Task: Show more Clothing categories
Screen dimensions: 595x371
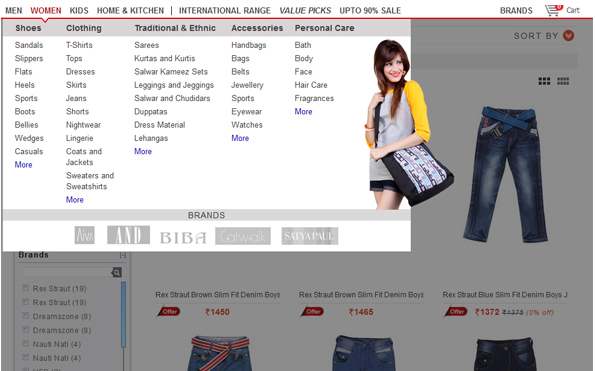Action: [75, 200]
